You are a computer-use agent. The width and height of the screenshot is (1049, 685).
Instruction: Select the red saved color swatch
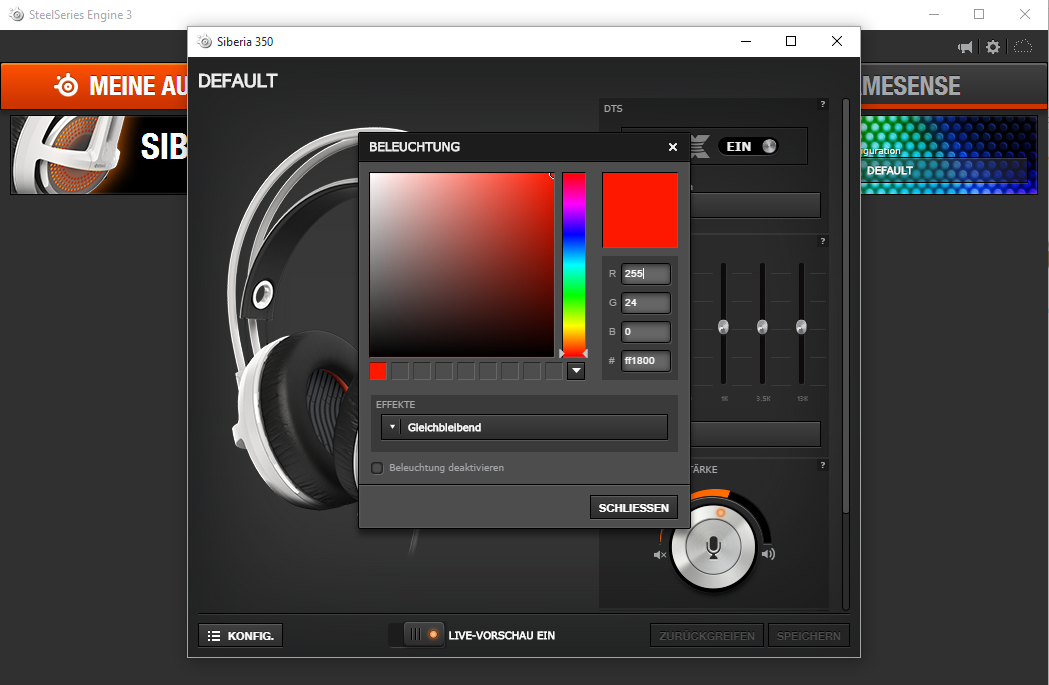tap(378, 371)
